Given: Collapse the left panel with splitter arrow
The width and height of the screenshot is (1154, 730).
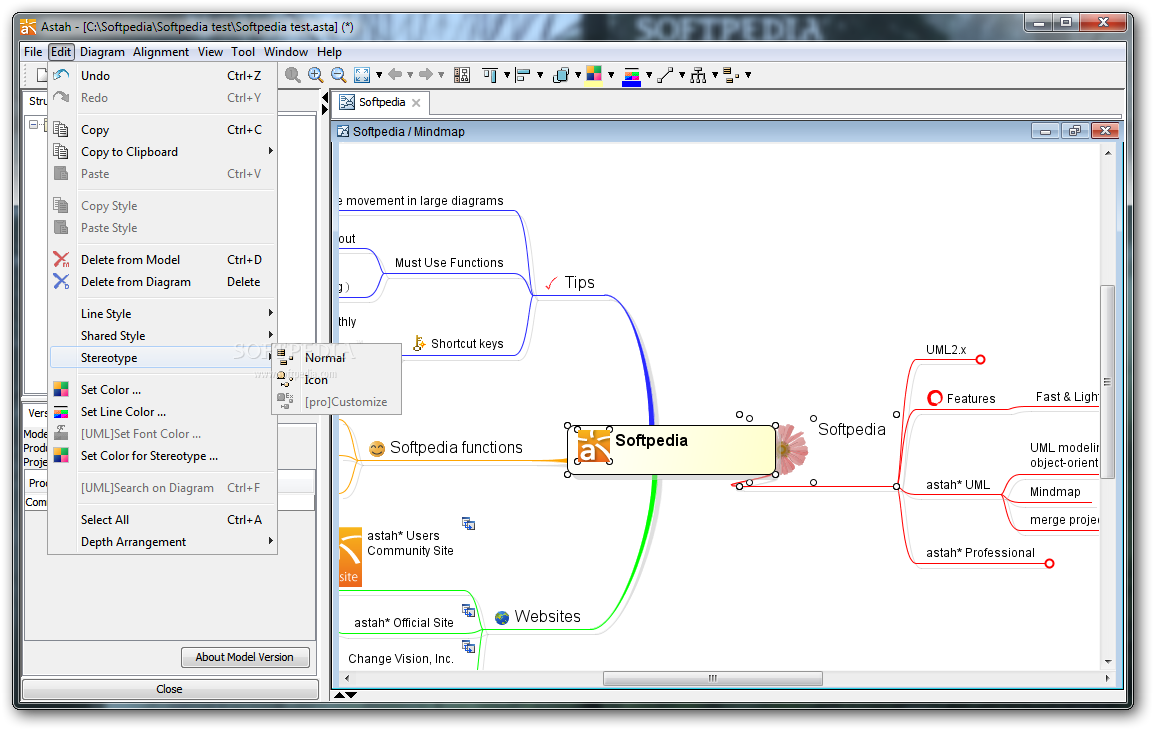Looking at the screenshot, I should tap(325, 97).
